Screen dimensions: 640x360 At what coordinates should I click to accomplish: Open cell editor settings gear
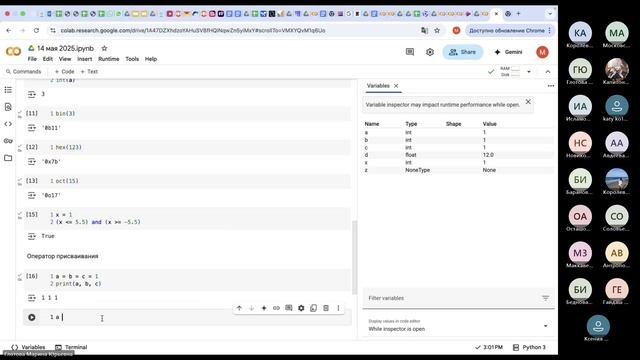tap(301, 308)
